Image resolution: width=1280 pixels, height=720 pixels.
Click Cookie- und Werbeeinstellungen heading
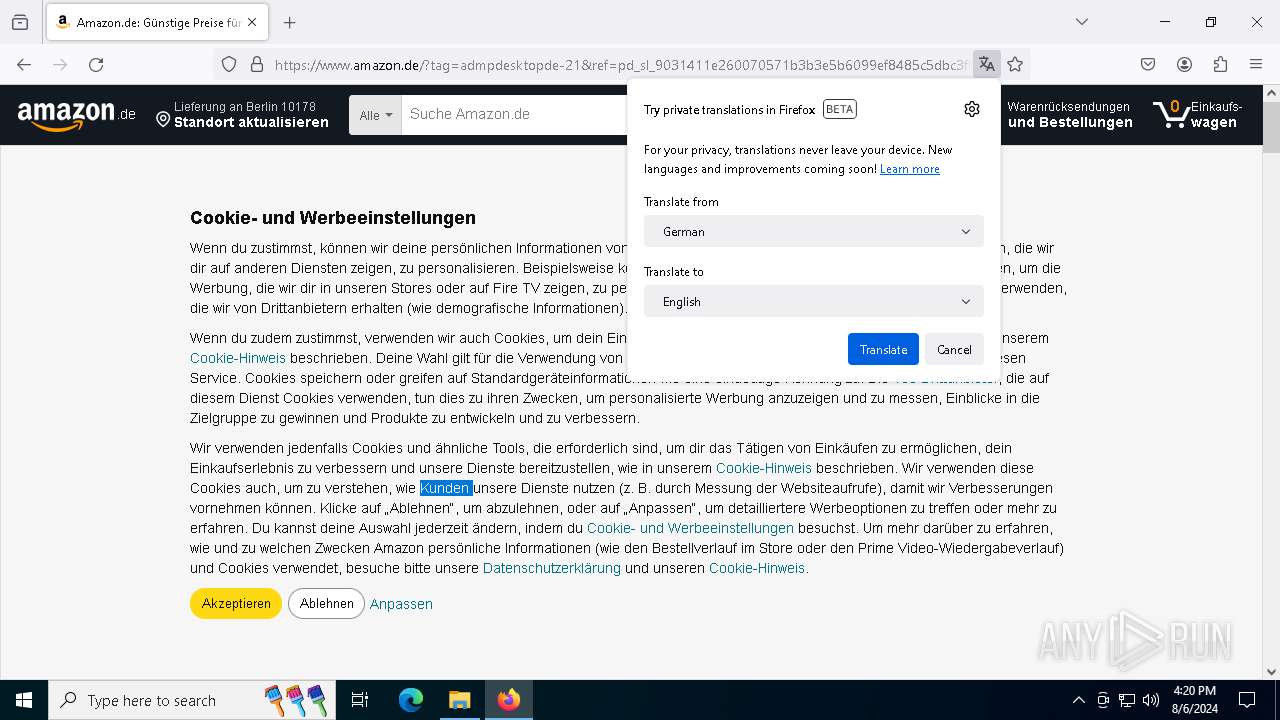tap(333, 218)
